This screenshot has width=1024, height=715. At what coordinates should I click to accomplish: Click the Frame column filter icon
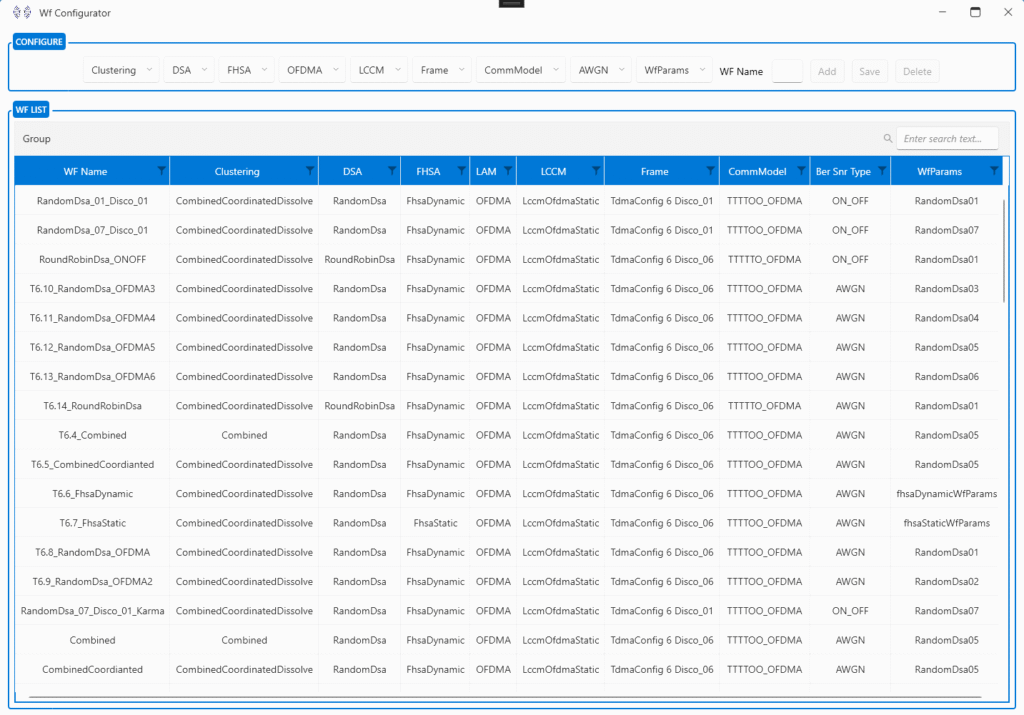(710, 171)
